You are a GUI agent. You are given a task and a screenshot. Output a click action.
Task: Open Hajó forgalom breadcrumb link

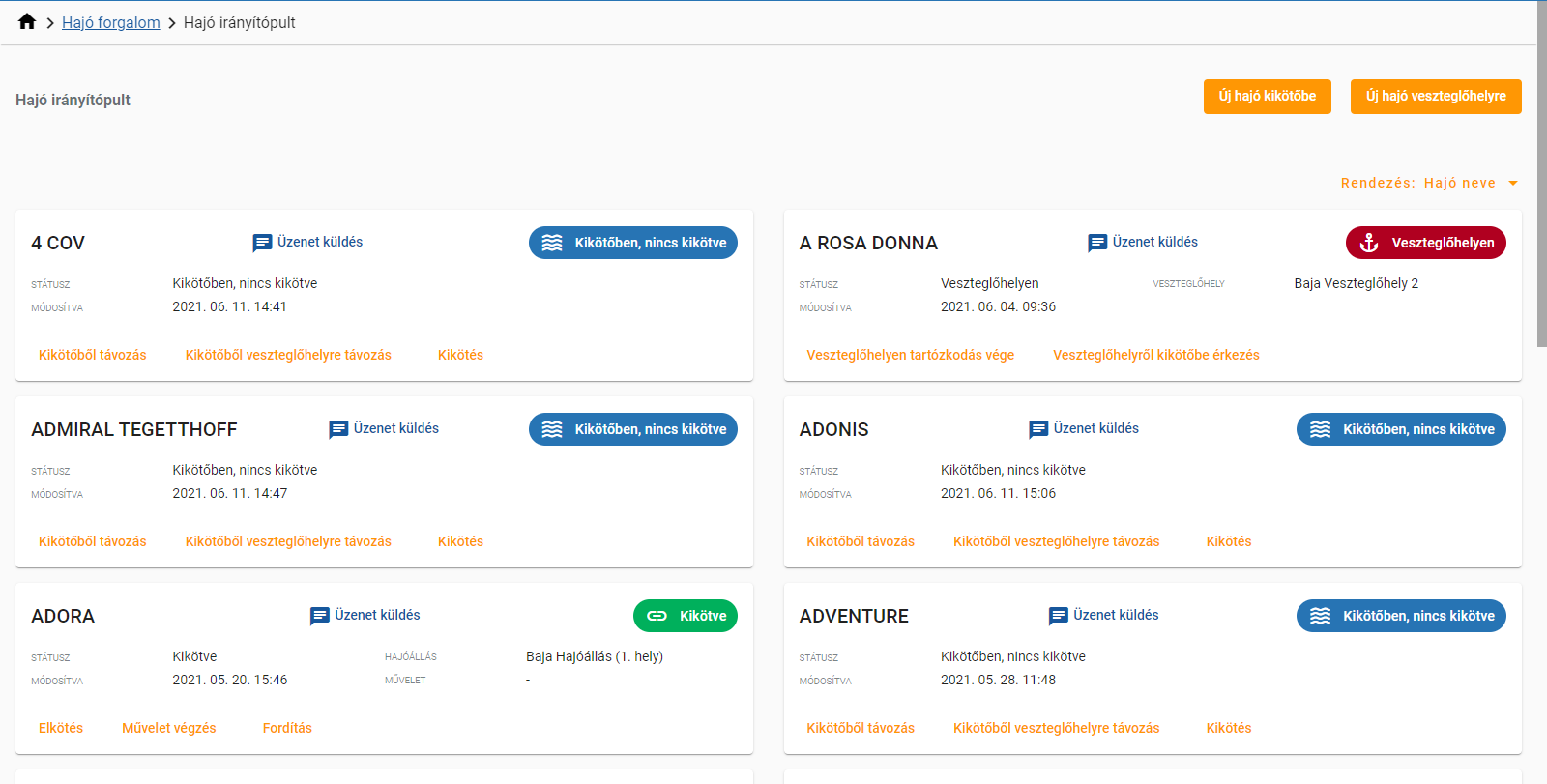pyautogui.click(x=111, y=22)
